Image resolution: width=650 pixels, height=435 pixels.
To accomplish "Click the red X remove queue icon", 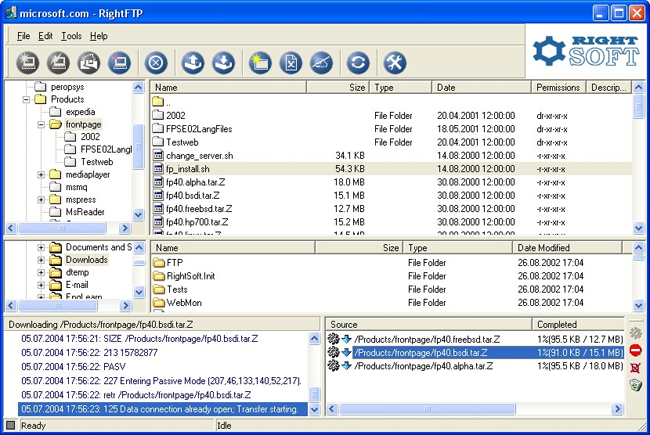I will pos(635,367).
